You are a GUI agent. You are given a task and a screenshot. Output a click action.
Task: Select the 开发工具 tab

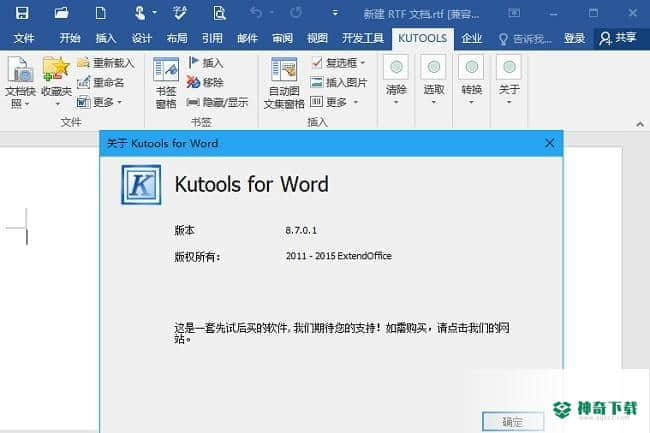(363, 39)
